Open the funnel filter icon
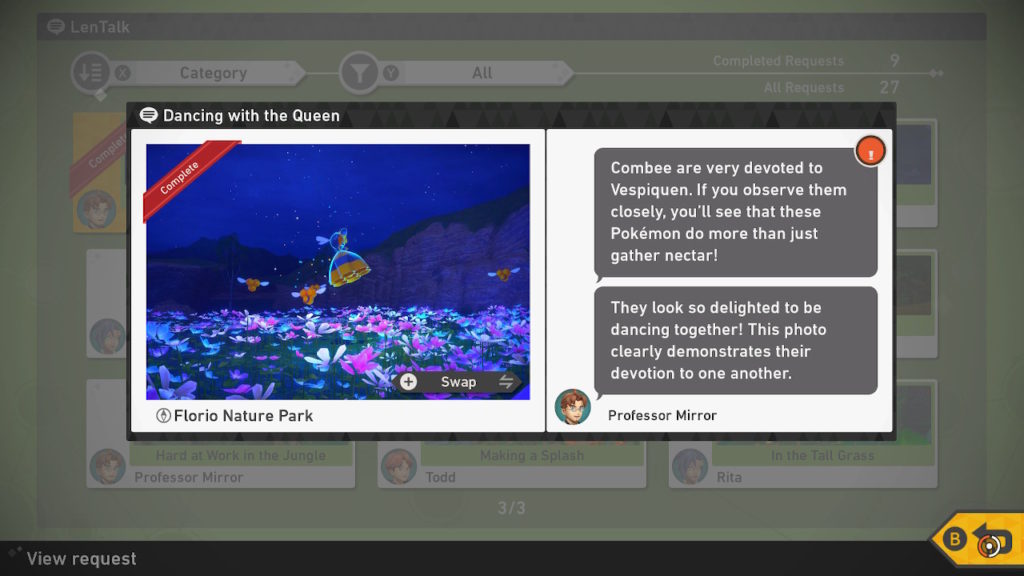 [359, 72]
